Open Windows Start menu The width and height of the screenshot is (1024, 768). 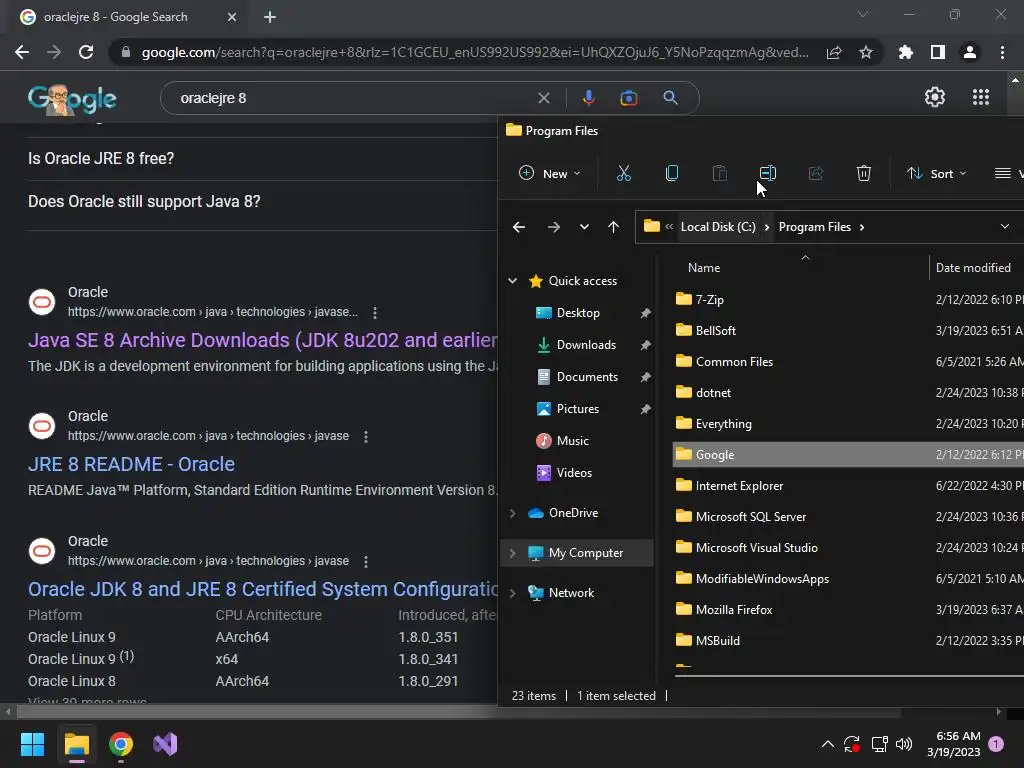point(32,744)
